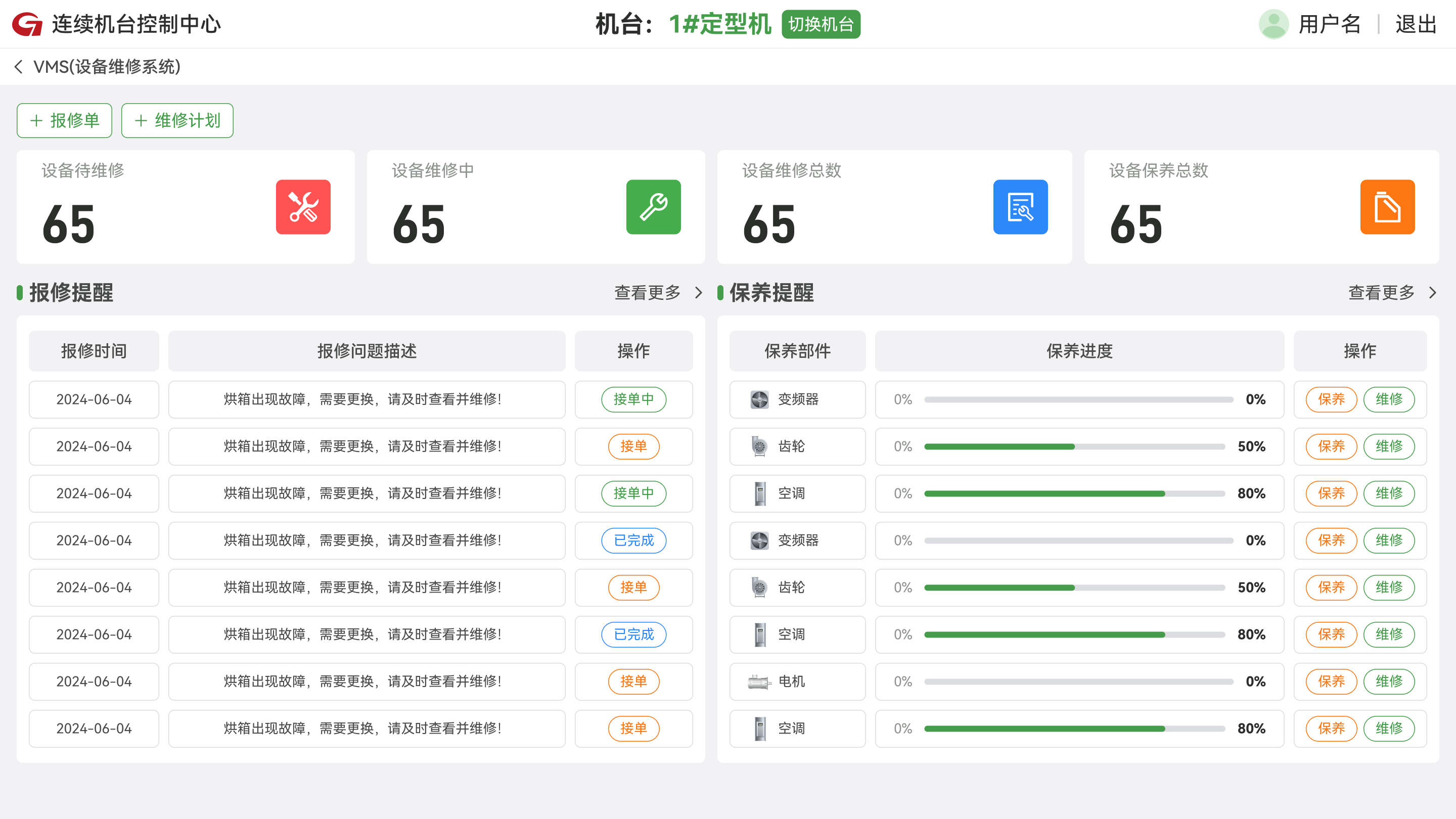
Task: Open the 用户名 user link
Action: coord(1330,24)
